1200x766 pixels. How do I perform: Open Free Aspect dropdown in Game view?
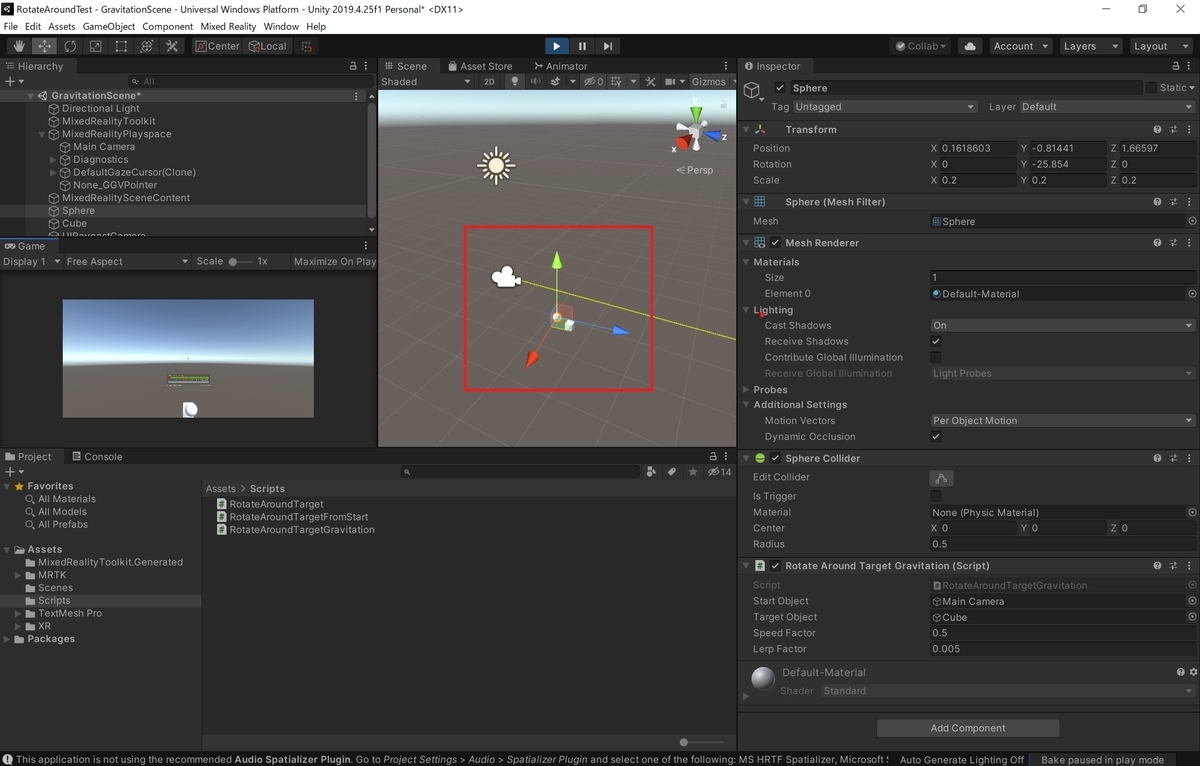[127, 262]
